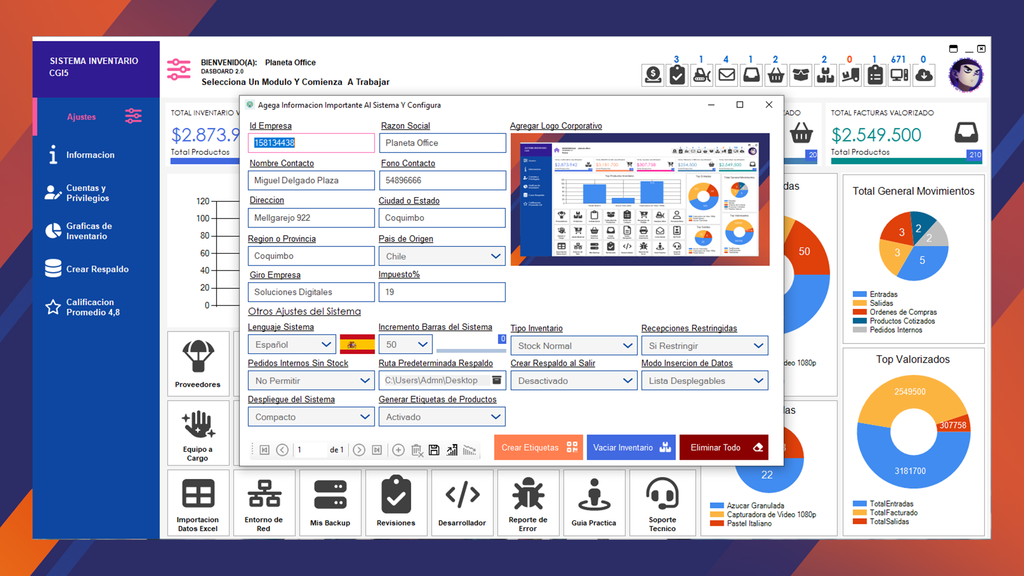1024x576 pixels.
Task: Click the Eliminar Todo button
Action: click(x=725, y=448)
